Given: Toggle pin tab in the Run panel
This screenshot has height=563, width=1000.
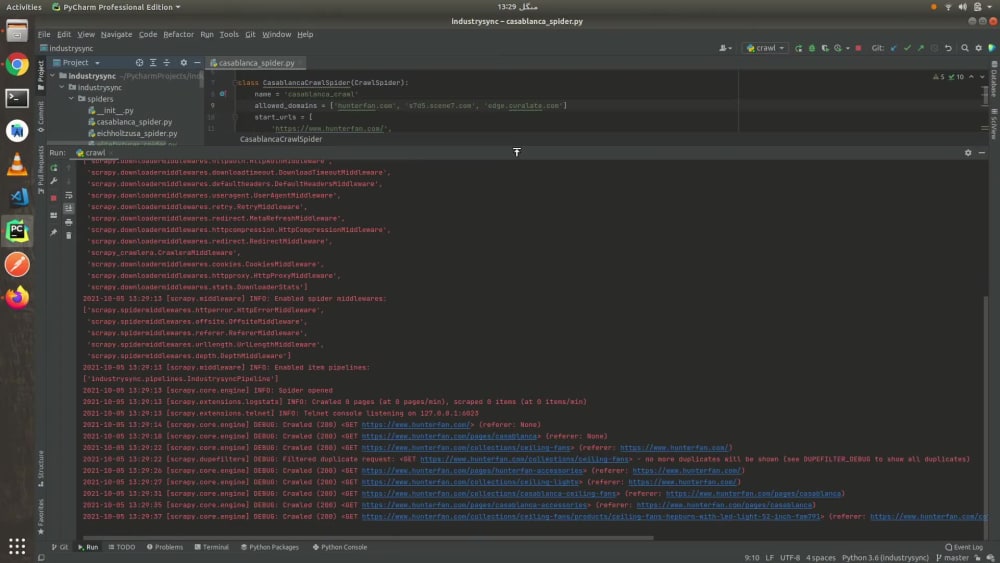Looking at the screenshot, I should [54, 233].
